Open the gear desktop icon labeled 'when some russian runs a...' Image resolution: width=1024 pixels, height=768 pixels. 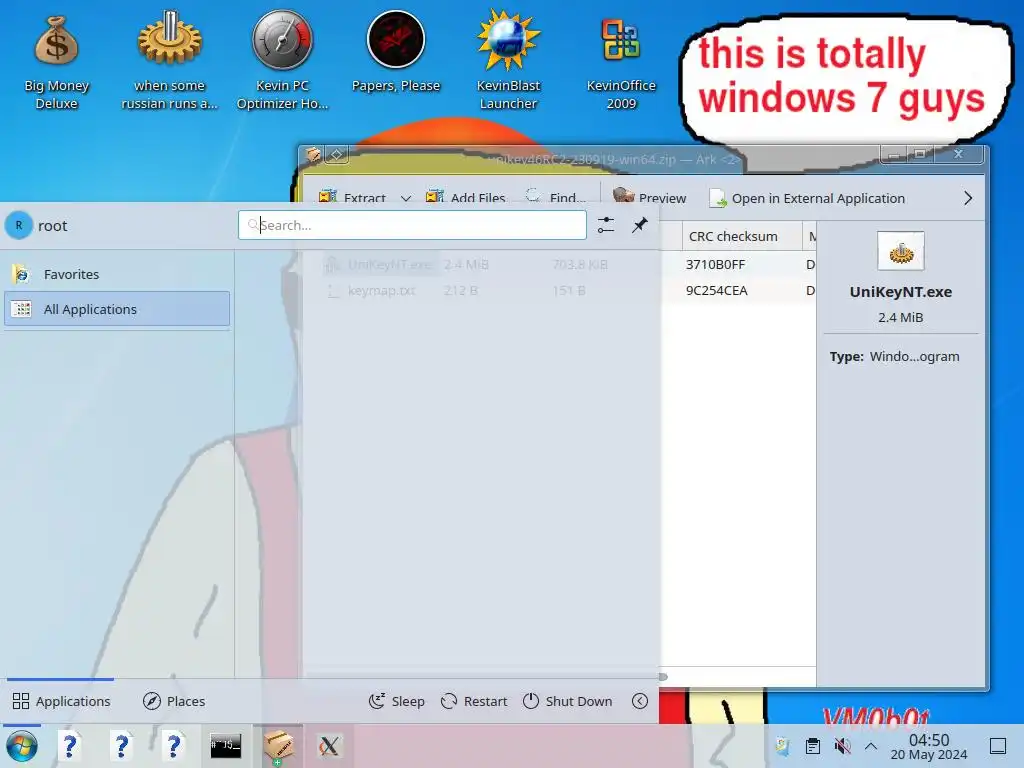169,60
